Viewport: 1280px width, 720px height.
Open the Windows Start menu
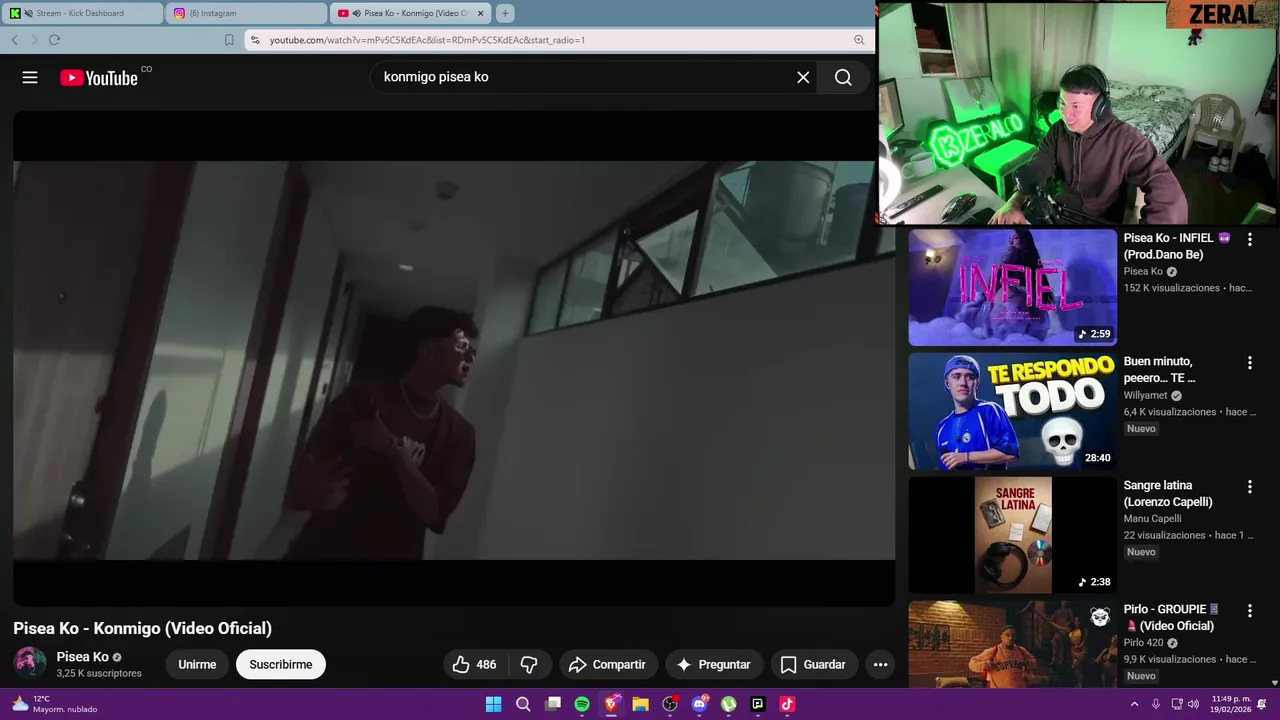click(493, 704)
